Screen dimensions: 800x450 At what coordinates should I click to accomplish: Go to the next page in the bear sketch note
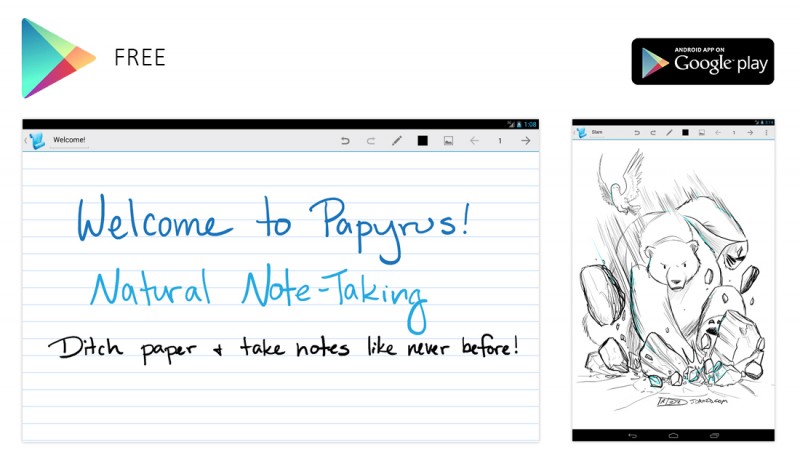pos(750,133)
